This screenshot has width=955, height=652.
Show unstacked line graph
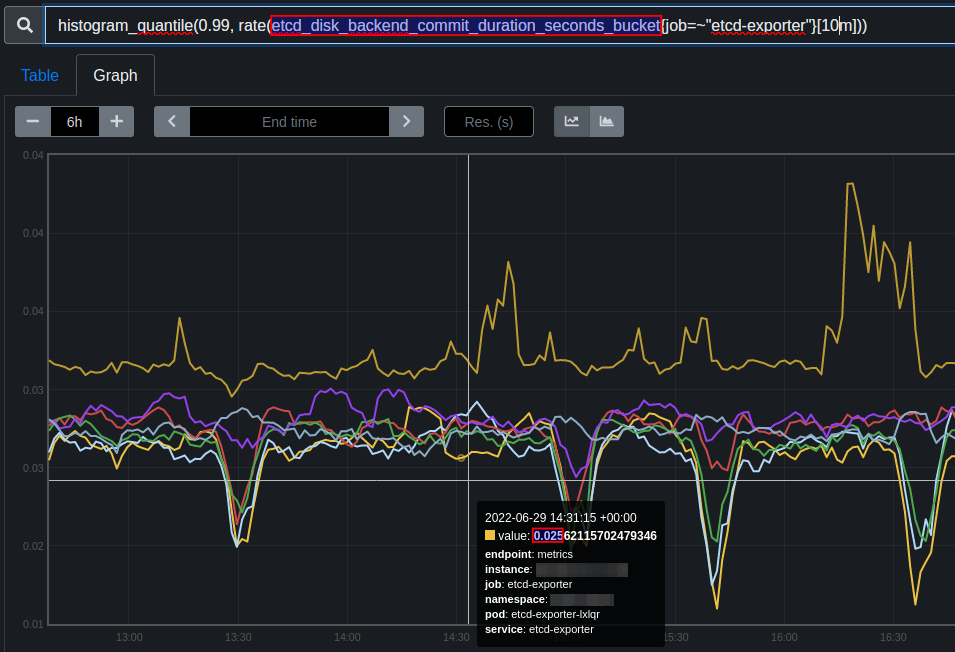pos(571,122)
